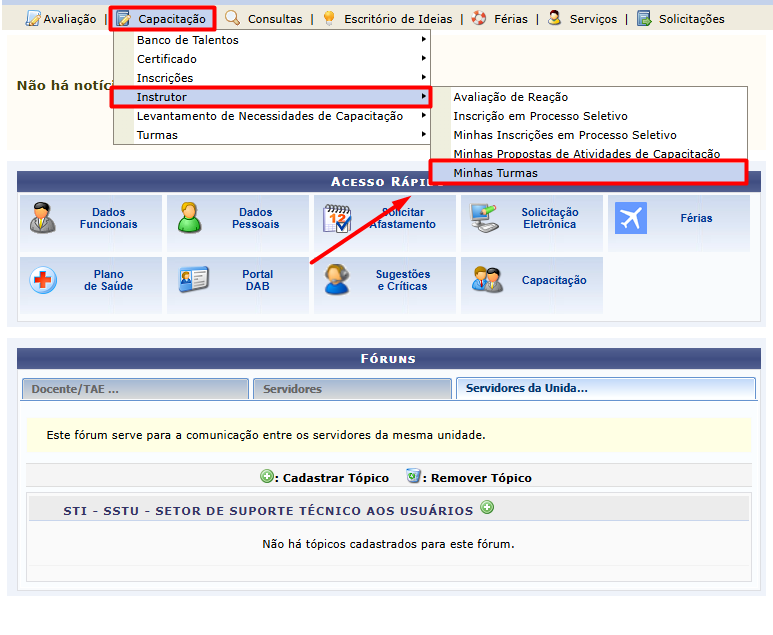Select Minhas Turmas
The width and height of the screenshot is (773, 635).
[x=589, y=173]
